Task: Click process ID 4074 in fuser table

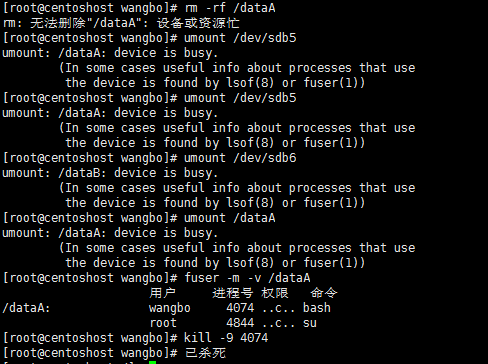Action: [240, 308]
